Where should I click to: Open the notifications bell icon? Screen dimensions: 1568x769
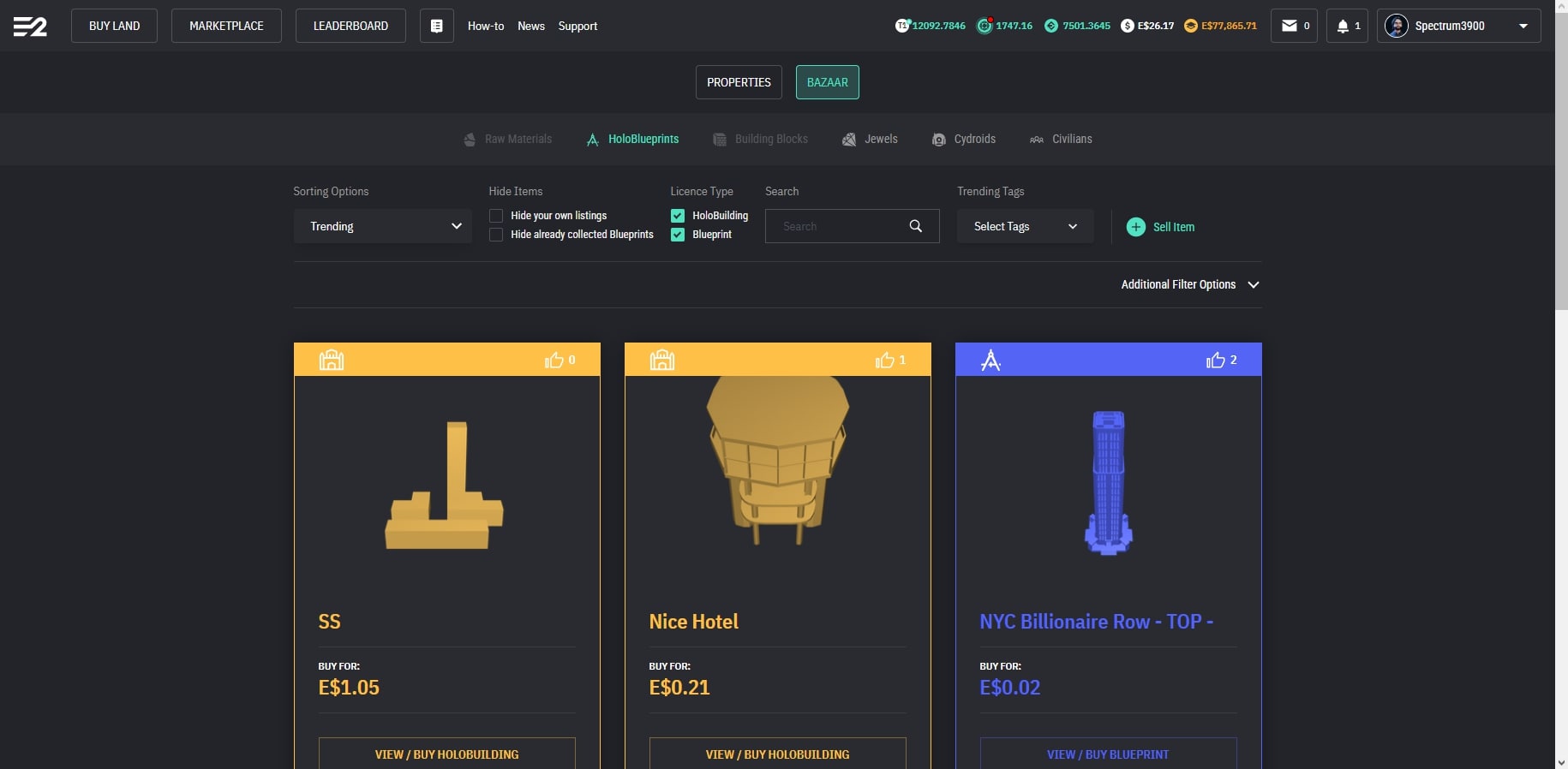pos(1343,26)
